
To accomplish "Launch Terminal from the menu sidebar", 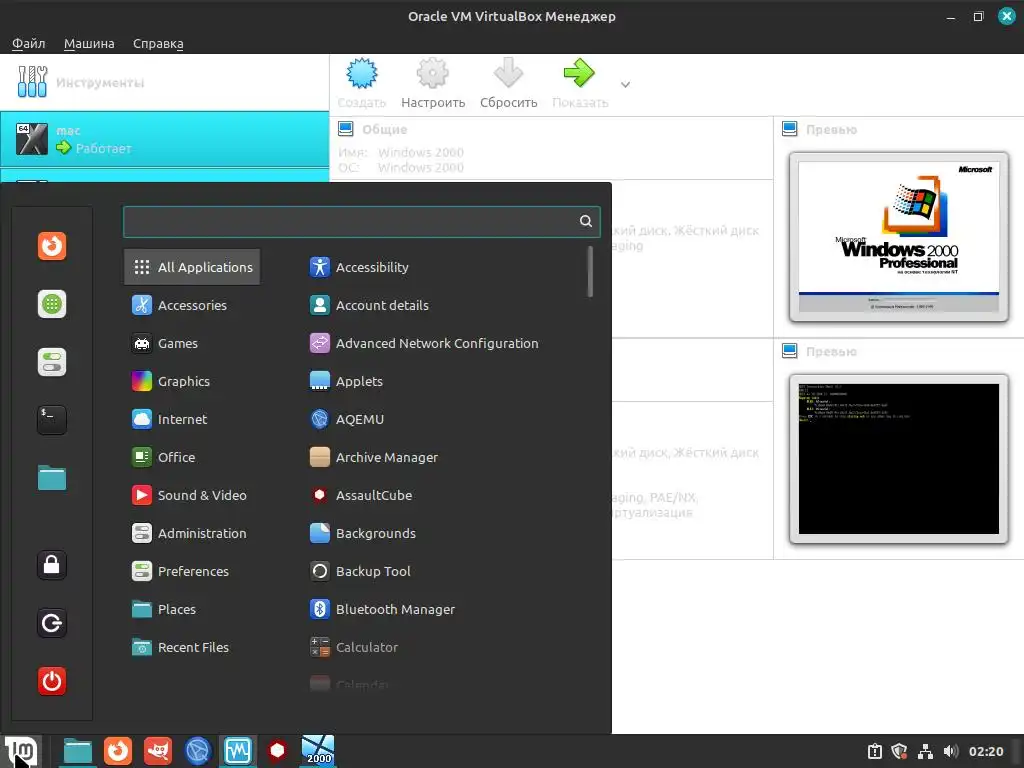I will [x=52, y=420].
